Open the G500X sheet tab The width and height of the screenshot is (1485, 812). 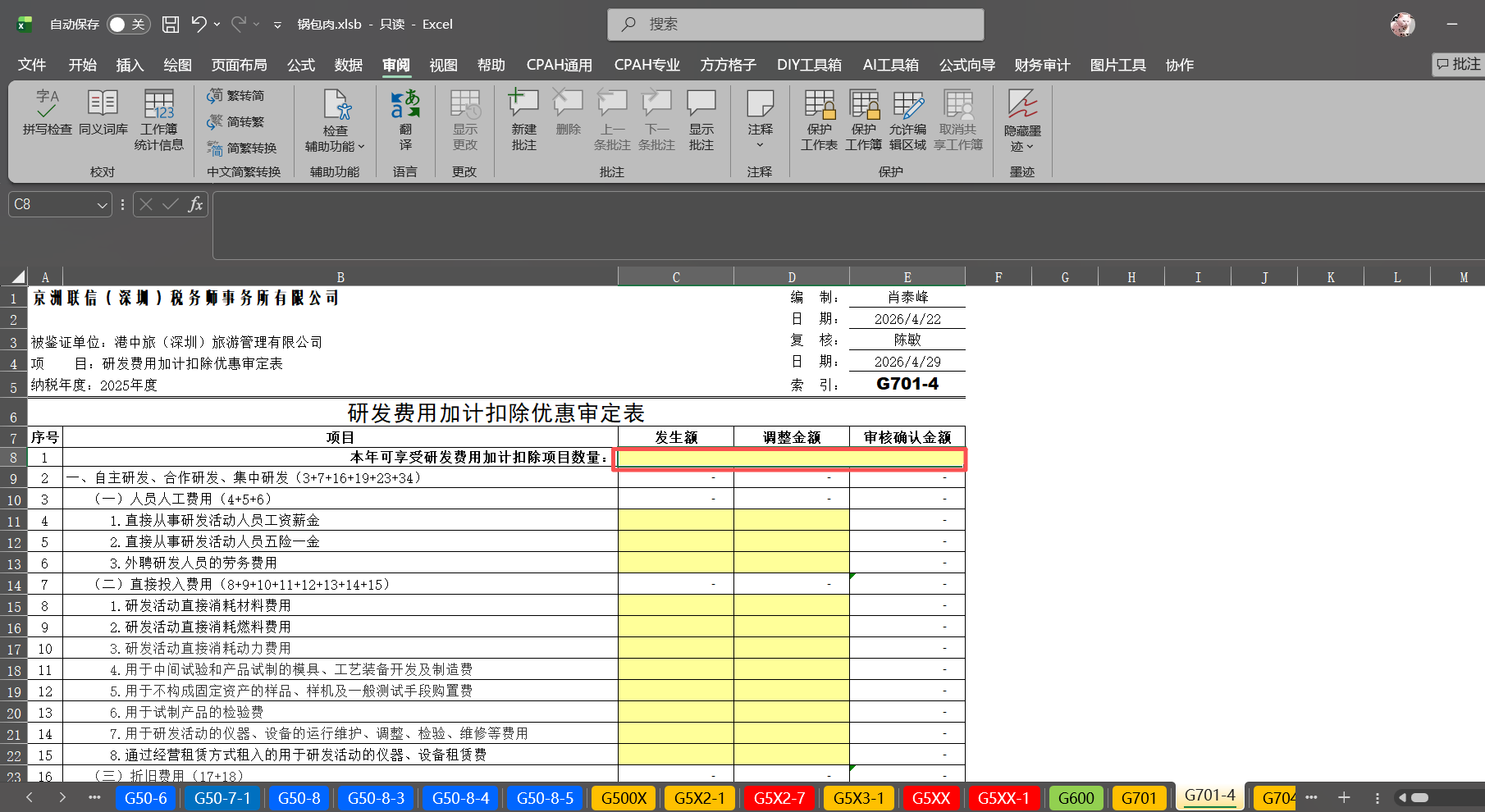tap(624, 798)
